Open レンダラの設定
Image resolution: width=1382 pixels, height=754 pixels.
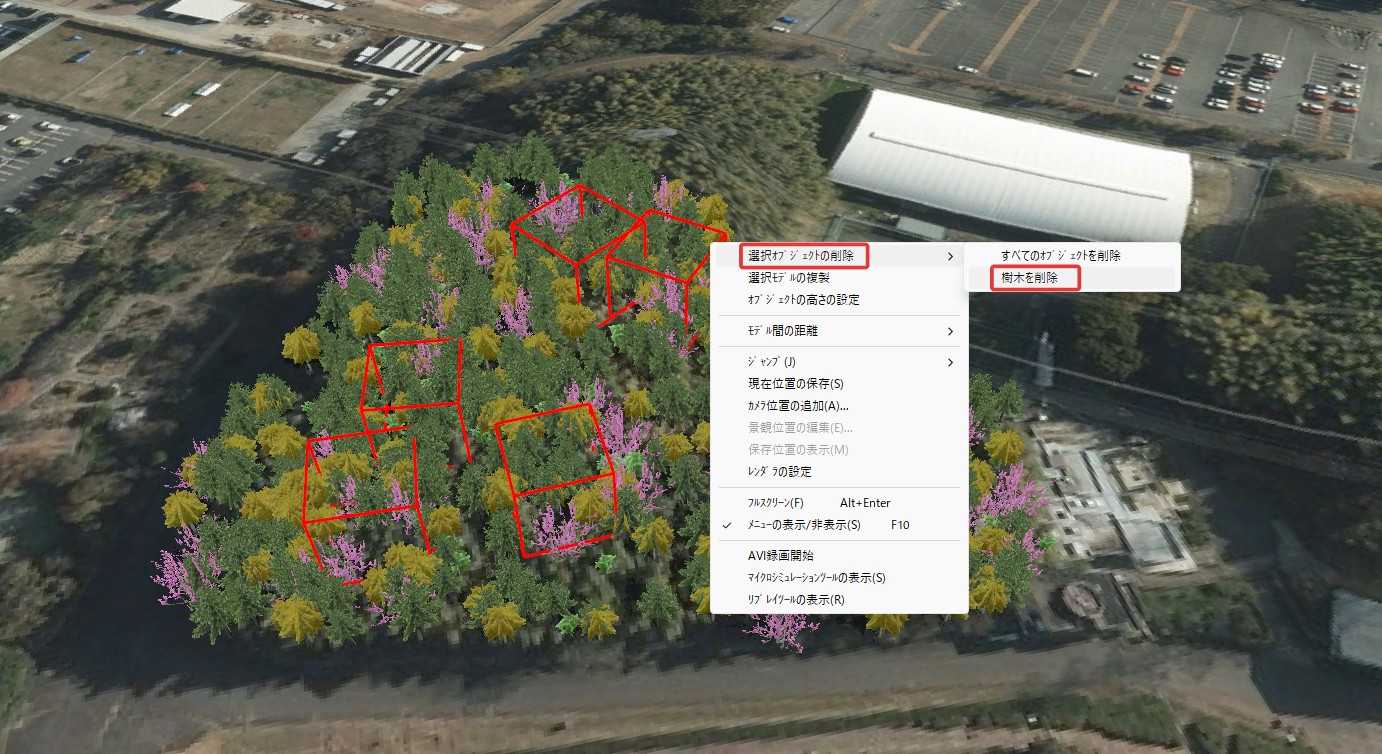(x=780, y=472)
